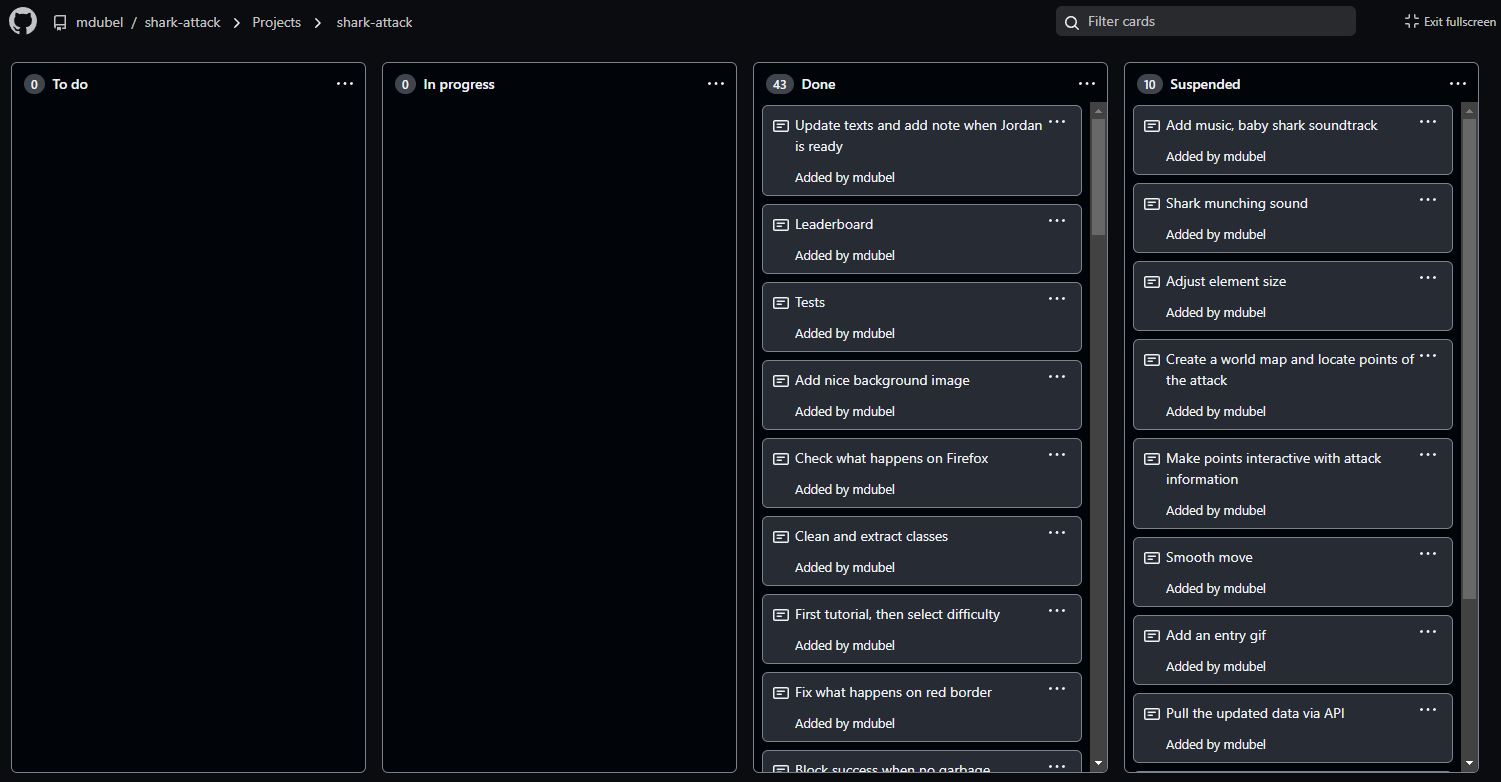1501x782 pixels.
Task: Click the Exit fullscreen icon
Action: click(x=1411, y=21)
